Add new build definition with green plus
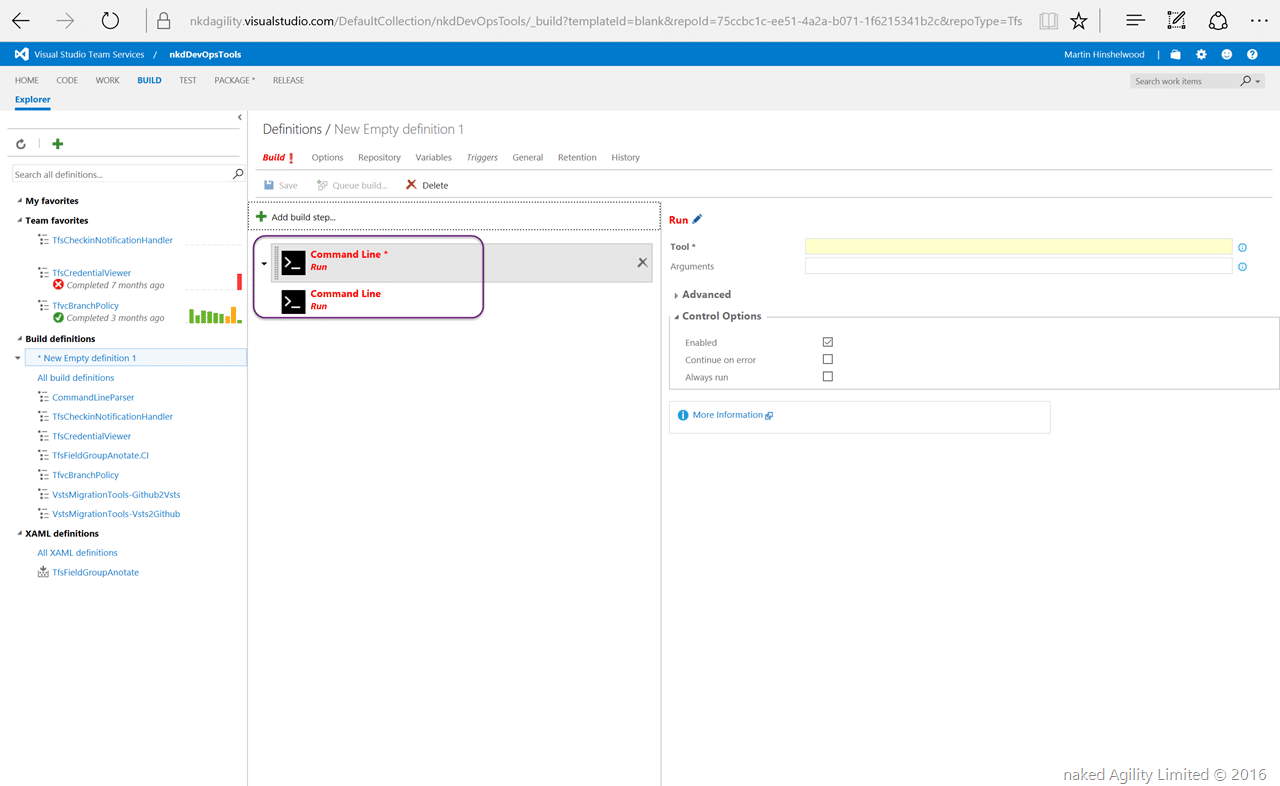 pos(57,144)
